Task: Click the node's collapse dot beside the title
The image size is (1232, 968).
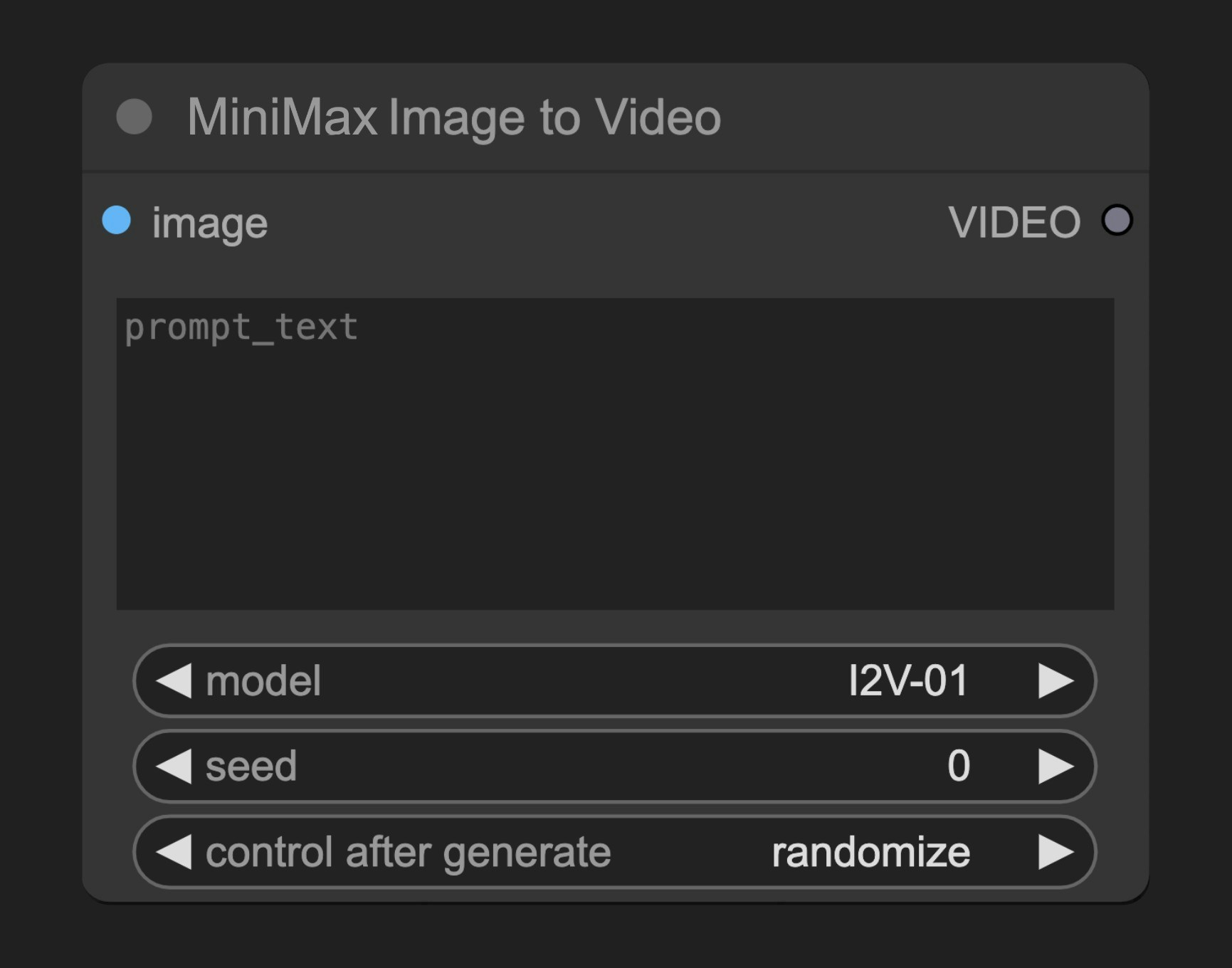Action: (134, 116)
